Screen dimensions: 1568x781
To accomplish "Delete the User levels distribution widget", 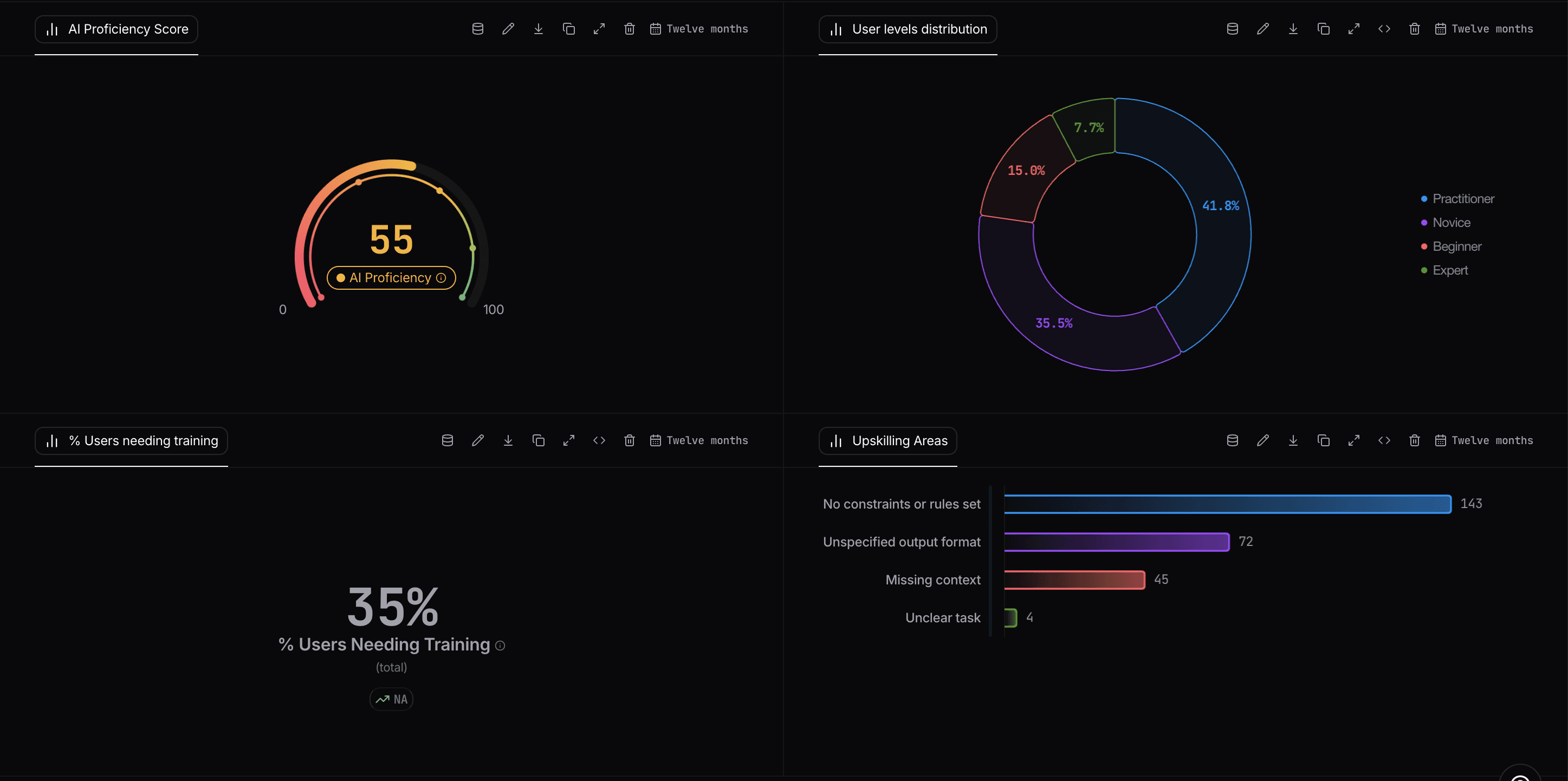I will pyautogui.click(x=1415, y=29).
